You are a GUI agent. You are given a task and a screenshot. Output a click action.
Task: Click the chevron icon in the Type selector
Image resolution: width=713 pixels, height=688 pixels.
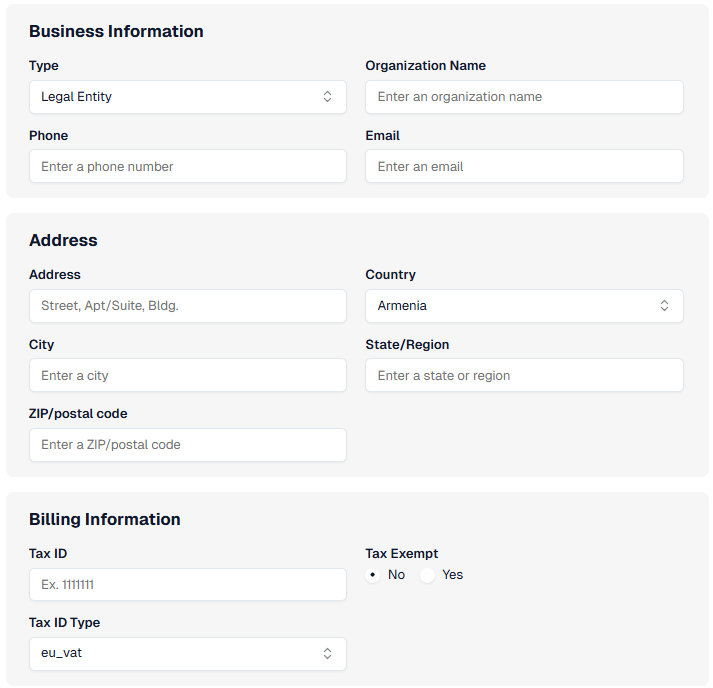(x=327, y=97)
